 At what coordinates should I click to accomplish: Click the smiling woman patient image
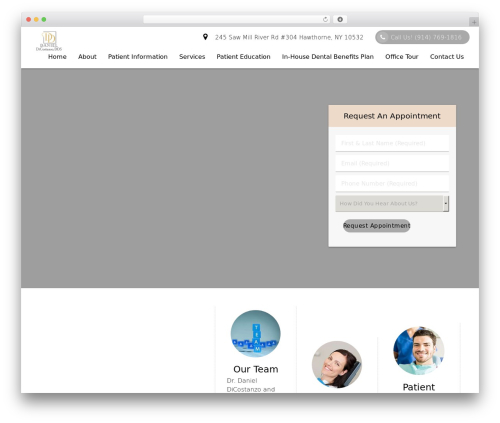(337, 364)
